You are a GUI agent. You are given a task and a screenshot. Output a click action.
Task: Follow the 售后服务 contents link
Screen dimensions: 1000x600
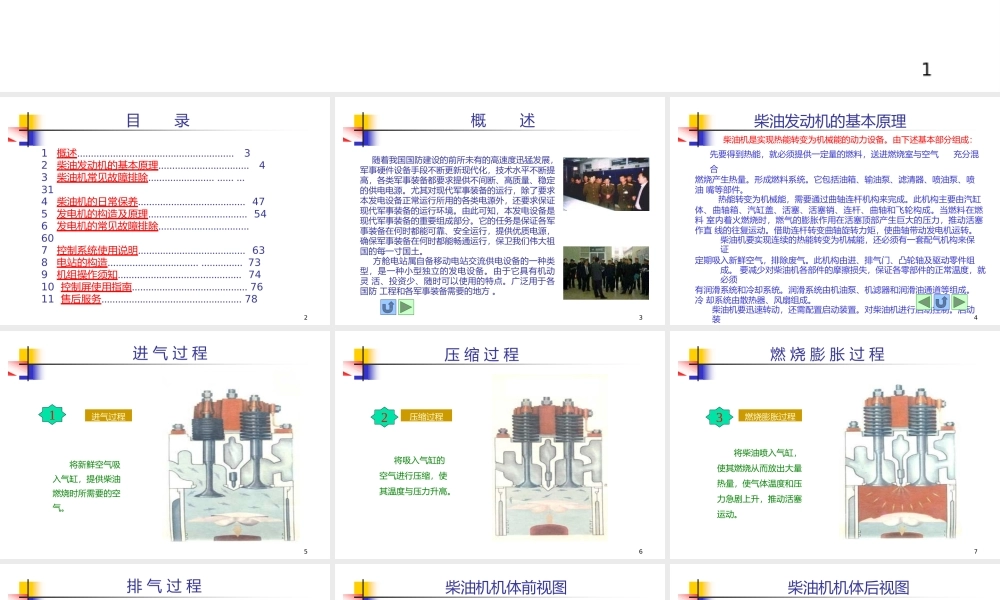pos(81,299)
